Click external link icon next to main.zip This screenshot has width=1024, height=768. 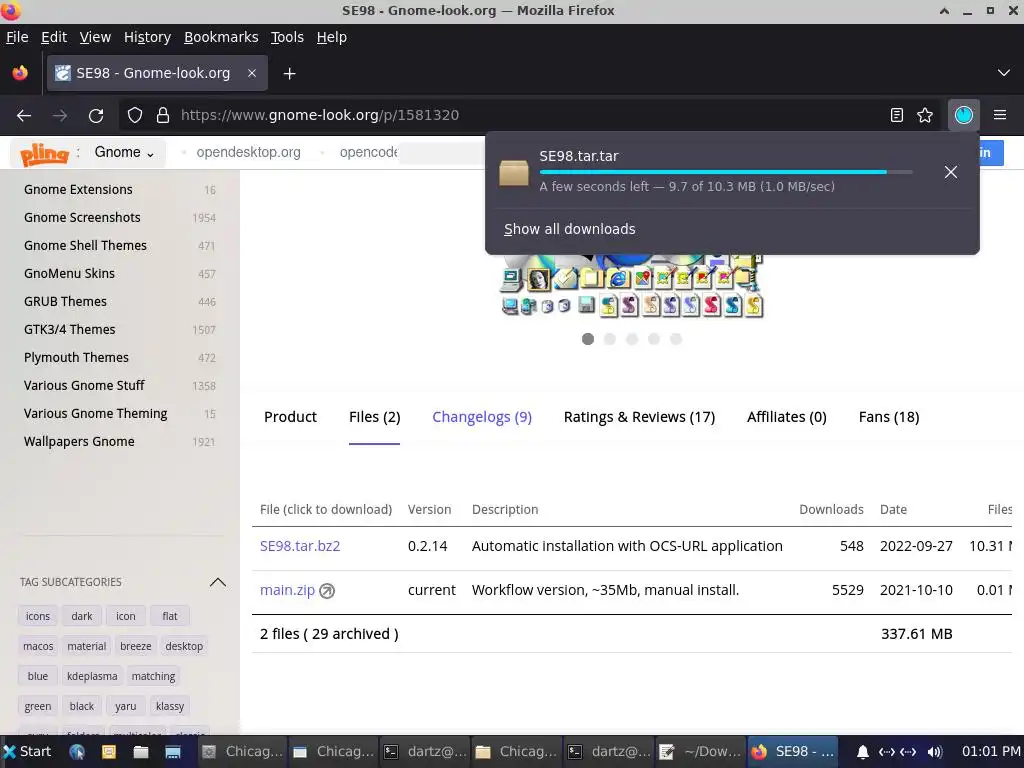click(327, 591)
